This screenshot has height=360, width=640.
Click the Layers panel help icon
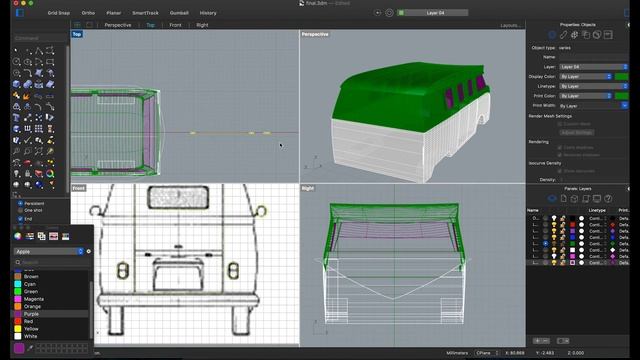pos(608,199)
